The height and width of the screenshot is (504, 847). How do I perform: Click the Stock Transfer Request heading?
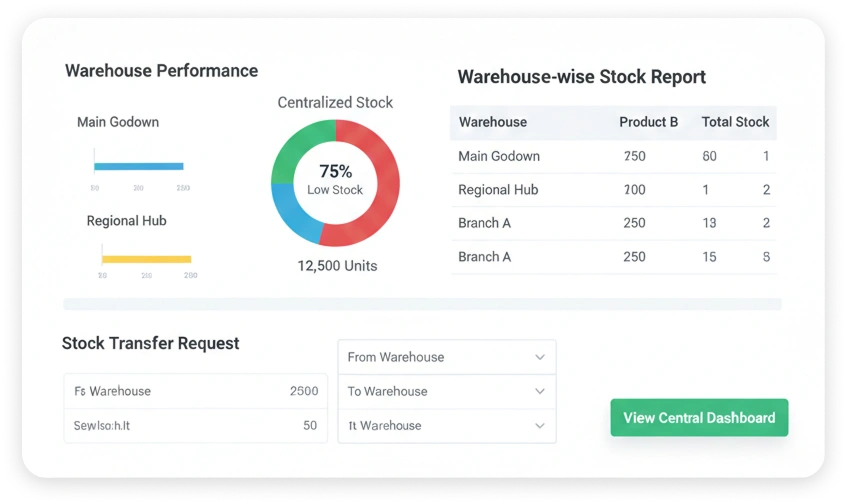point(150,343)
